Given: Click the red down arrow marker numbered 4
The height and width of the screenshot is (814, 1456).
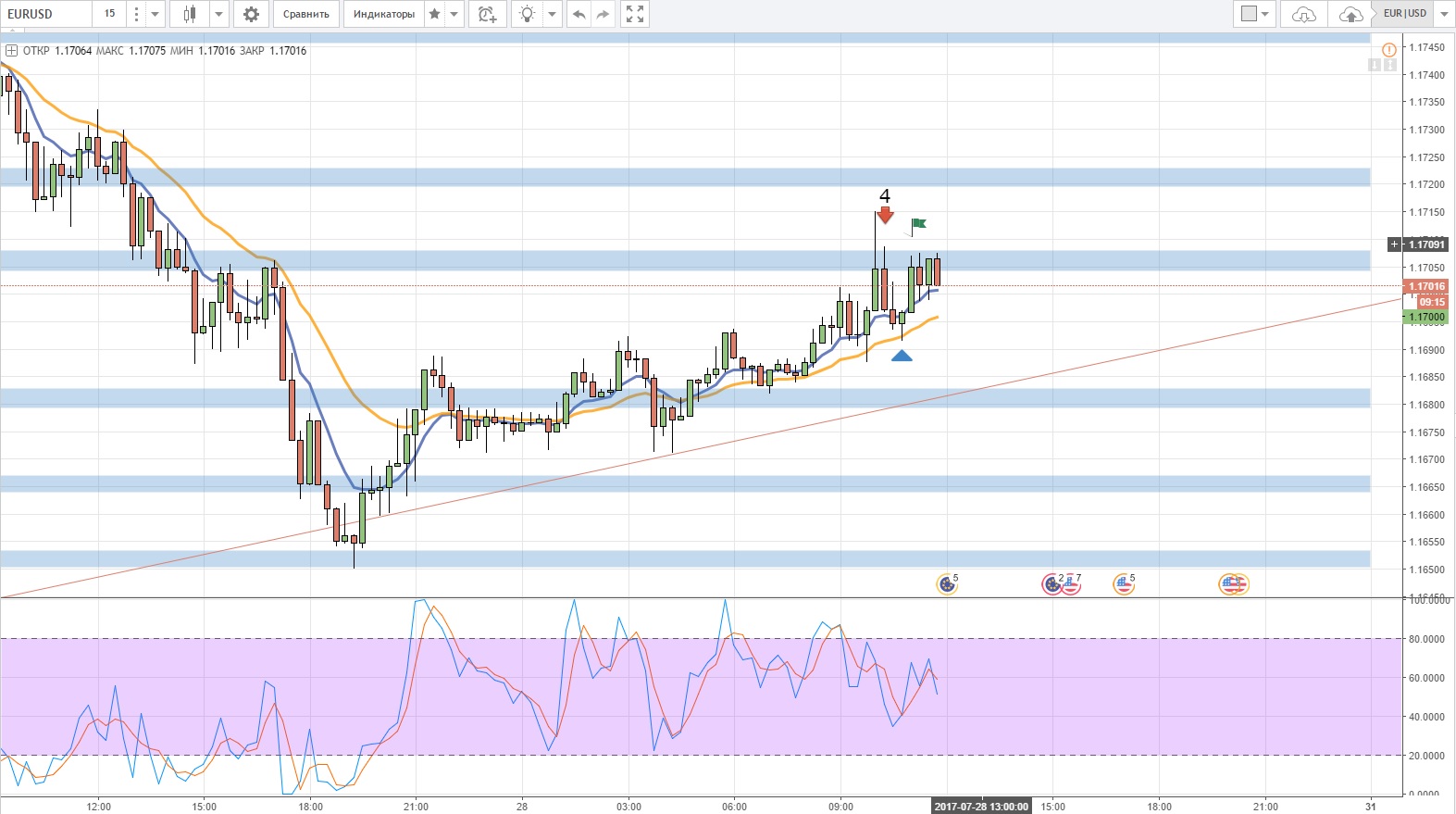Looking at the screenshot, I should tap(886, 215).
